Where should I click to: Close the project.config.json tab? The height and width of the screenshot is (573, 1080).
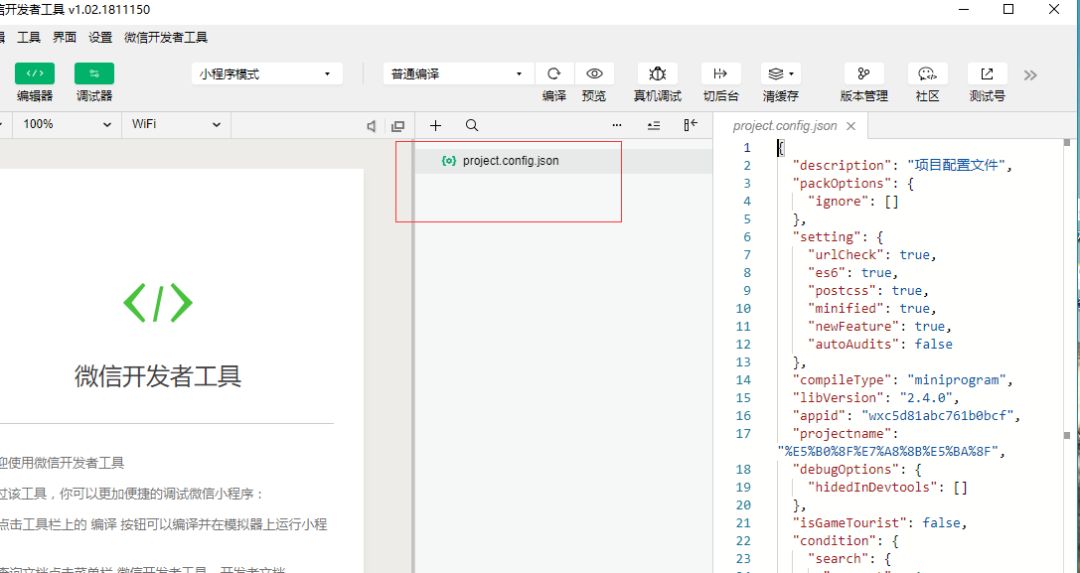851,126
